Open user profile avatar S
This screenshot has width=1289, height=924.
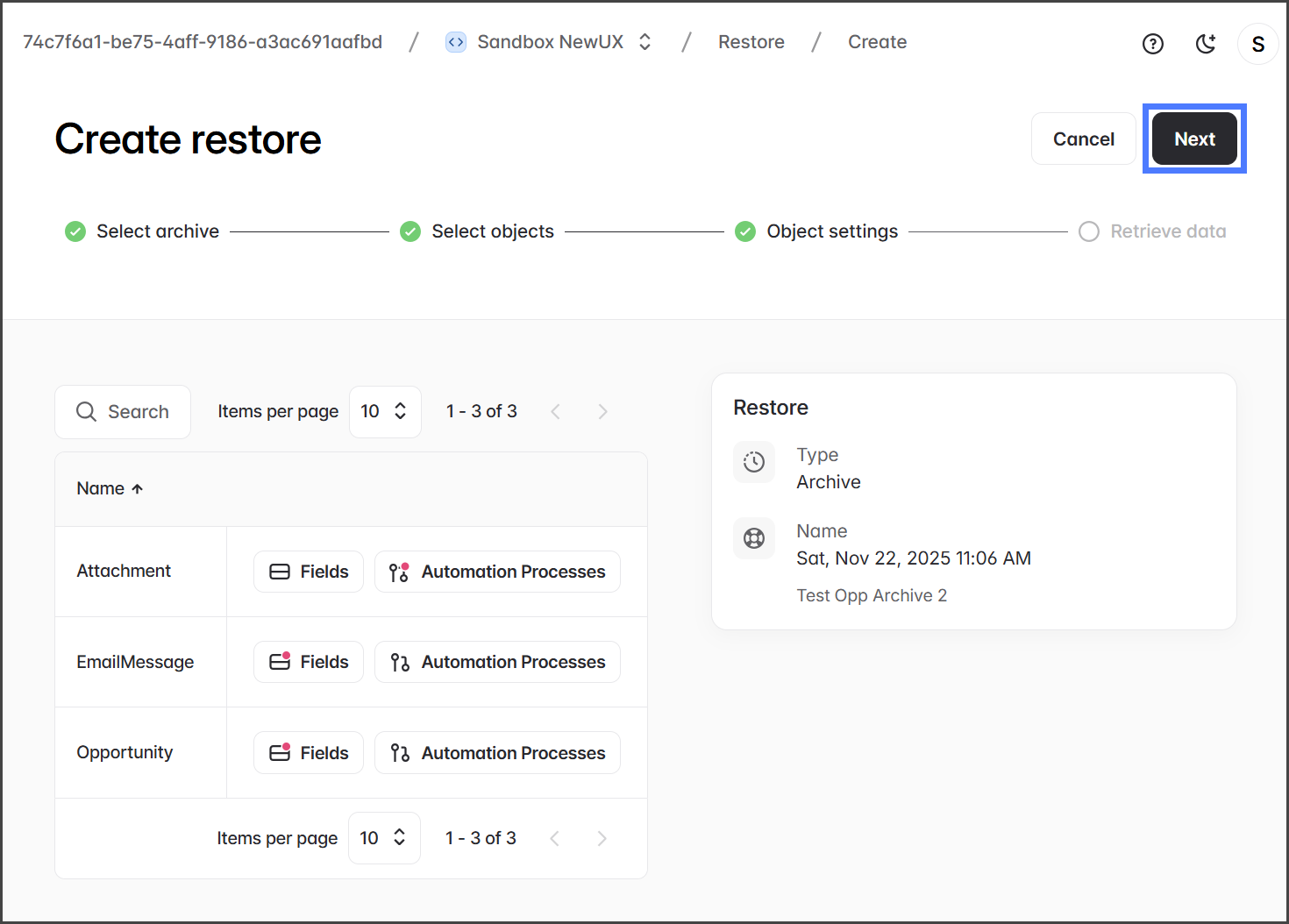(x=1257, y=44)
